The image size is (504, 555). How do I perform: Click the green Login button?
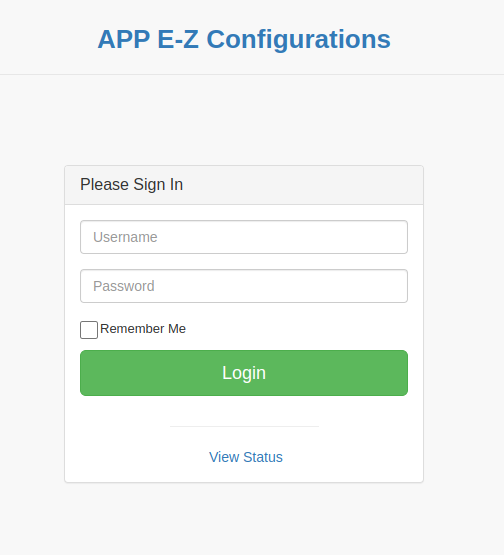click(244, 373)
